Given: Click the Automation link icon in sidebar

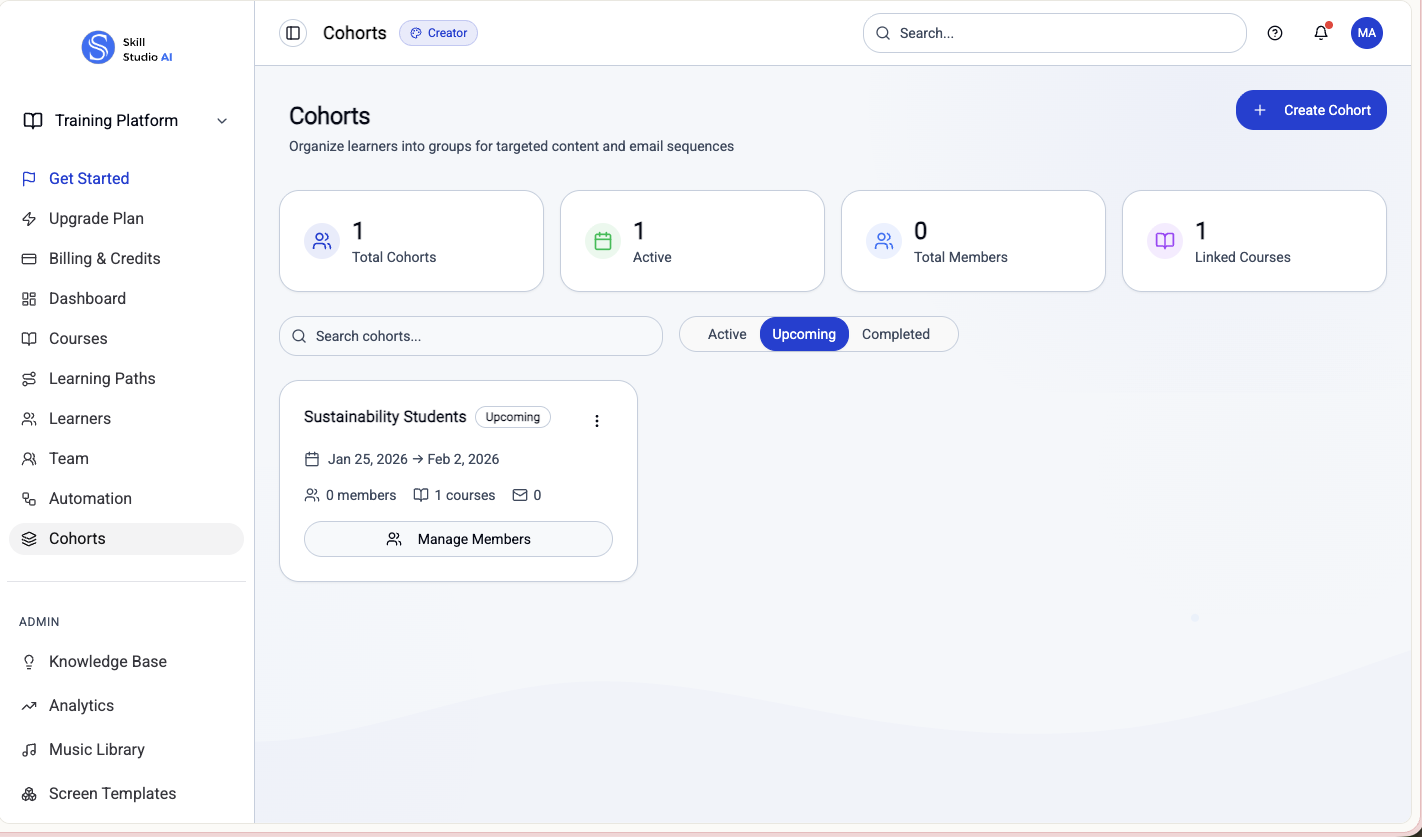Looking at the screenshot, I should 30,498.
